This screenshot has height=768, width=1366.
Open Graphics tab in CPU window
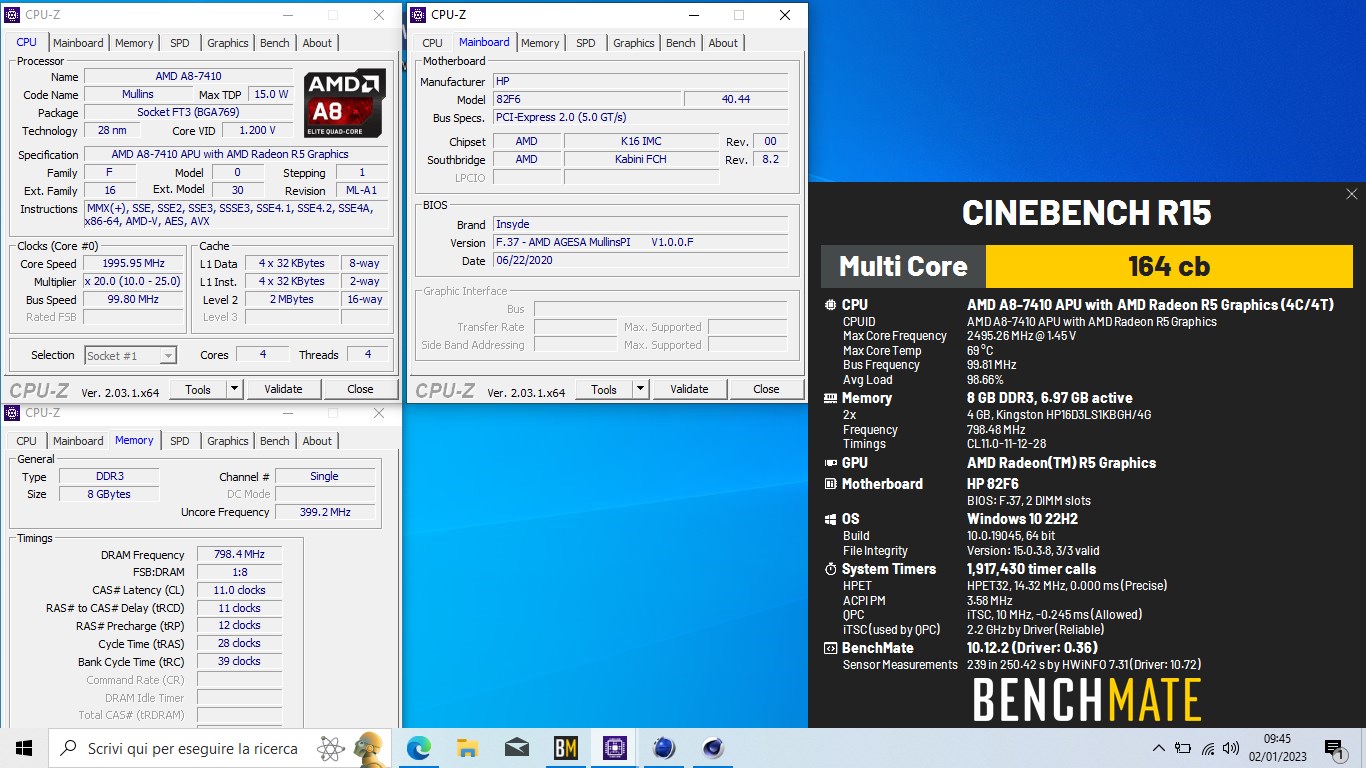pos(228,43)
